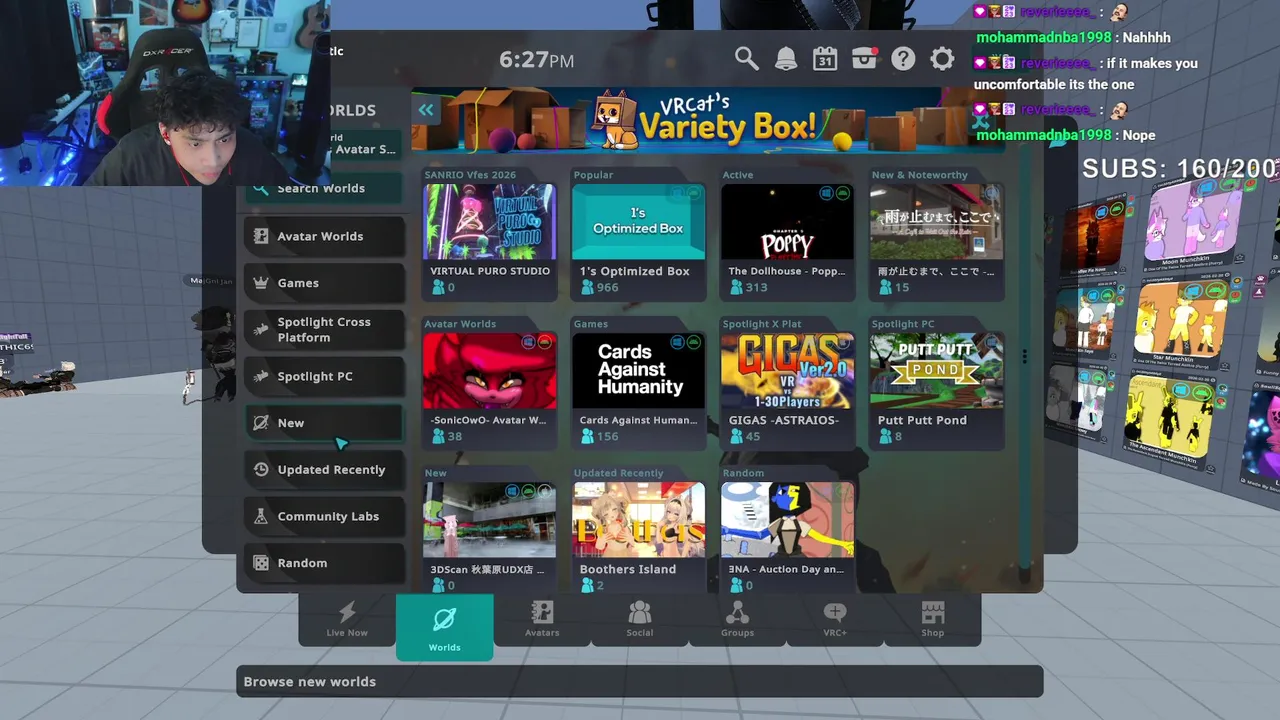Screen dimensions: 1280x720
Task: Click the SANRIO Vfes 2026 row label
Action: point(470,175)
